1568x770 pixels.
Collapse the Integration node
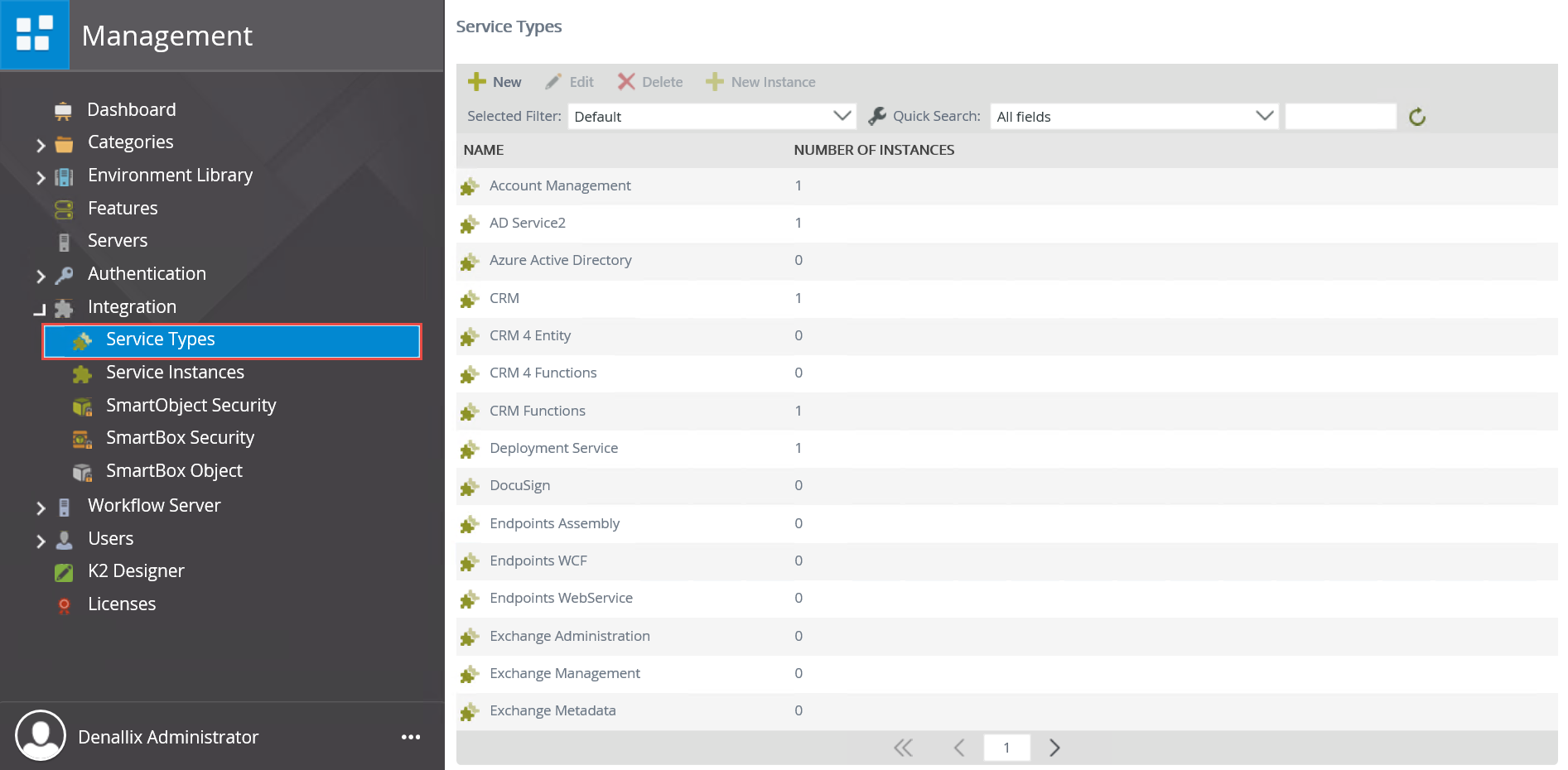point(40,310)
